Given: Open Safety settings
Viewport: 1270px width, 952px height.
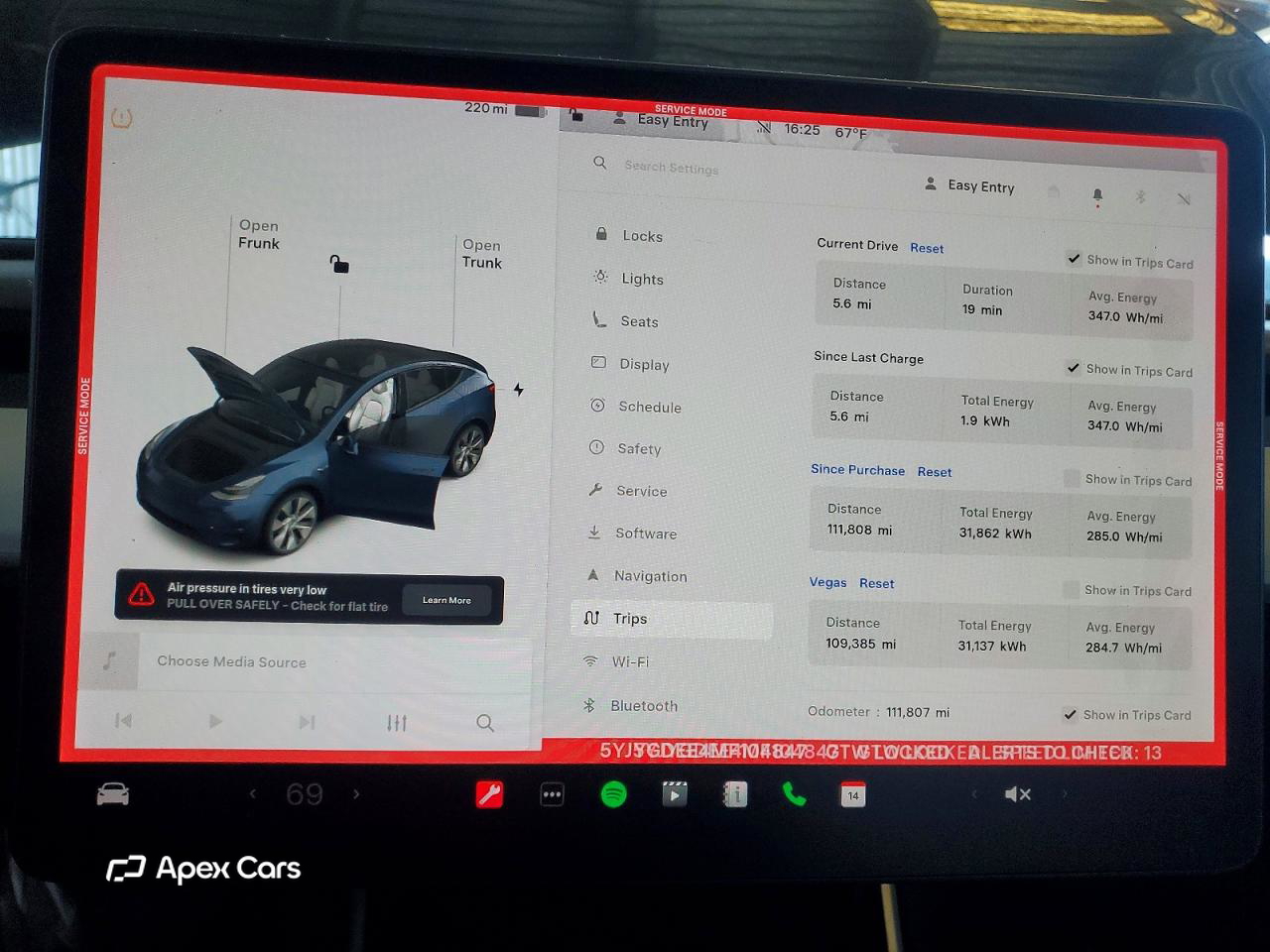Looking at the screenshot, I should [x=625, y=448].
